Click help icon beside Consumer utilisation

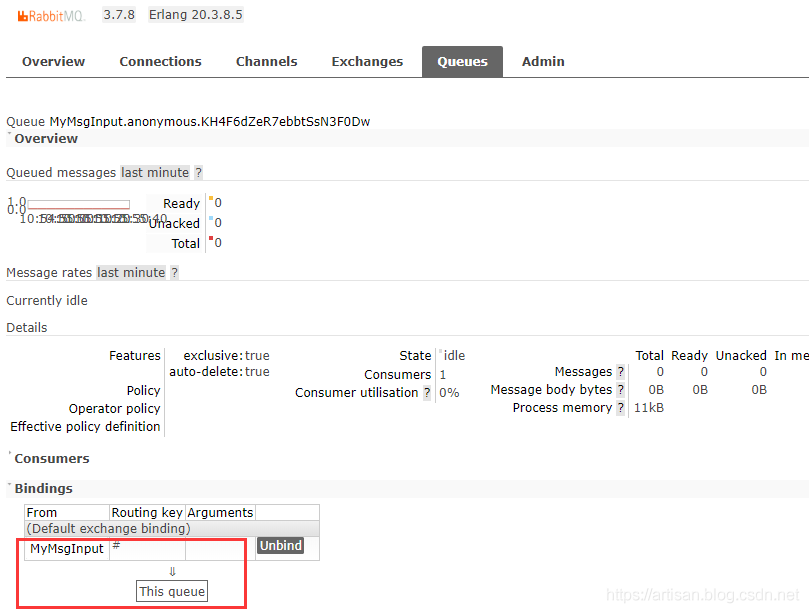pyautogui.click(x=428, y=393)
